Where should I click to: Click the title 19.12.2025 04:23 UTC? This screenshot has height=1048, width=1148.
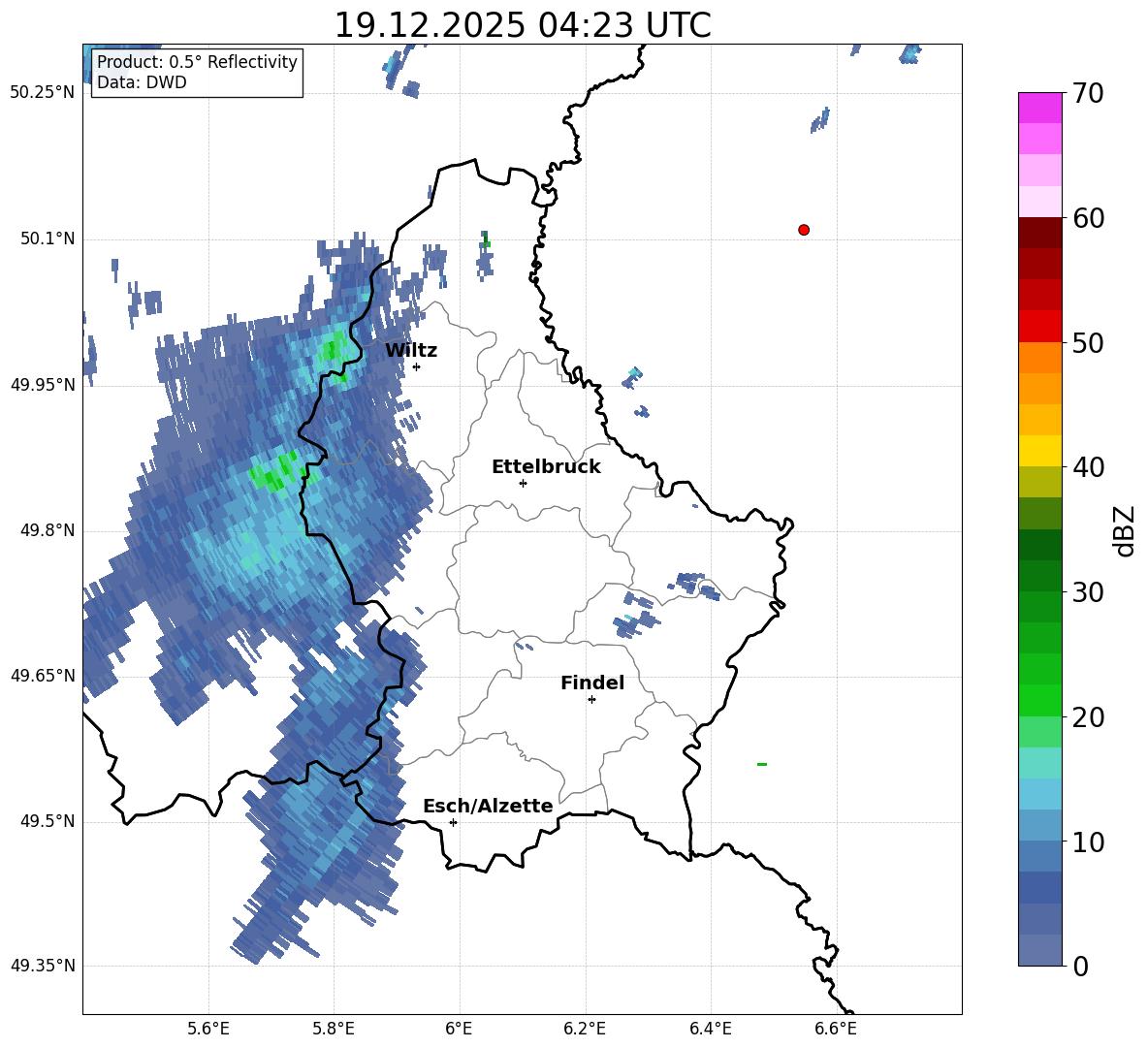point(523,25)
